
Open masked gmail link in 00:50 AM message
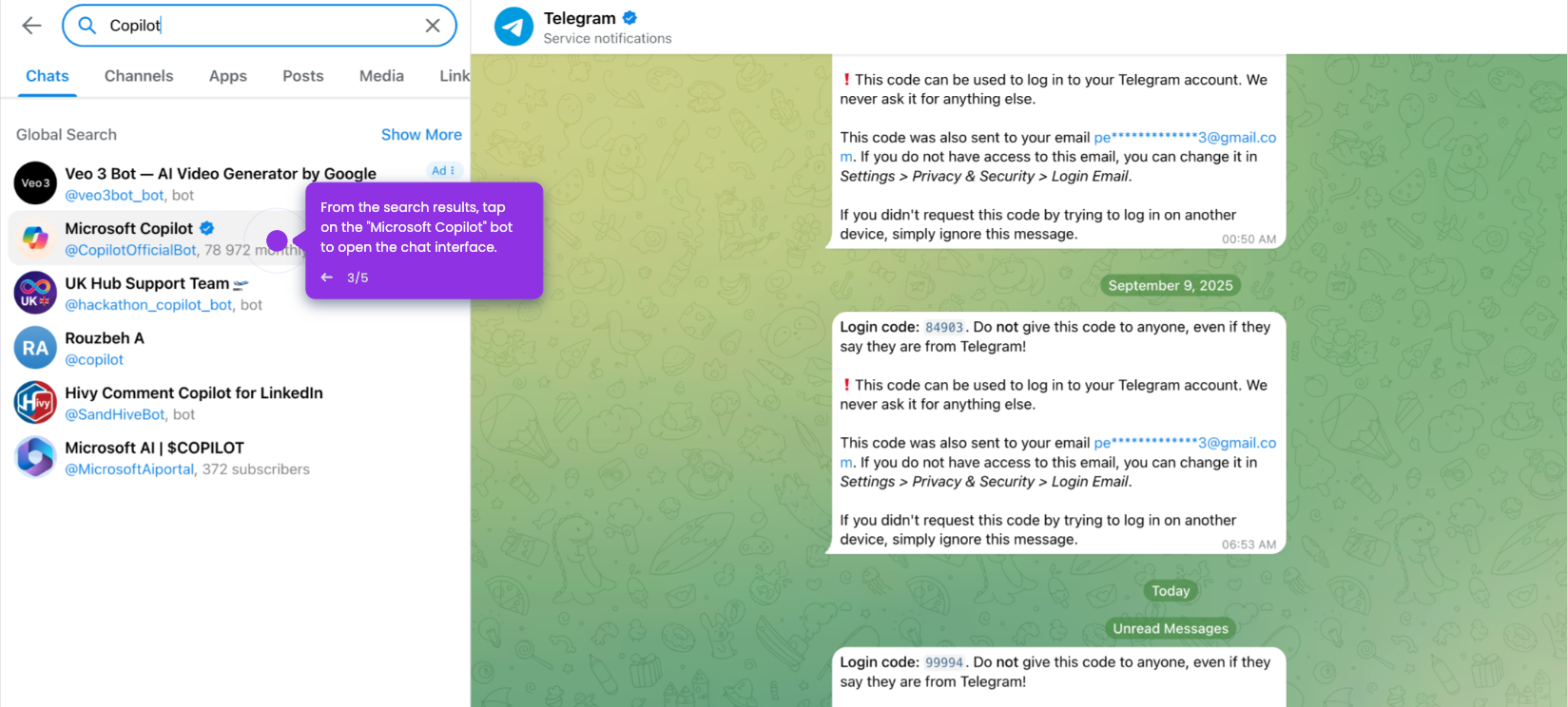1185,137
